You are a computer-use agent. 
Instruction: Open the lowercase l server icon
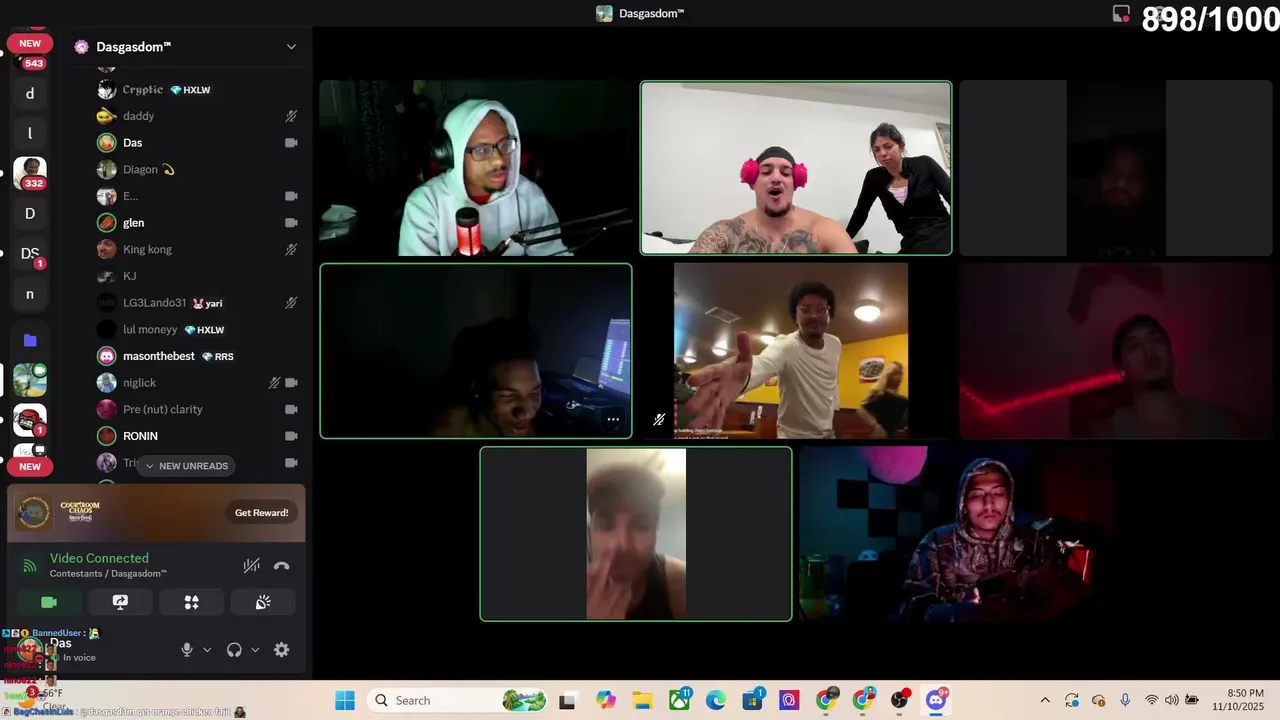pos(30,133)
